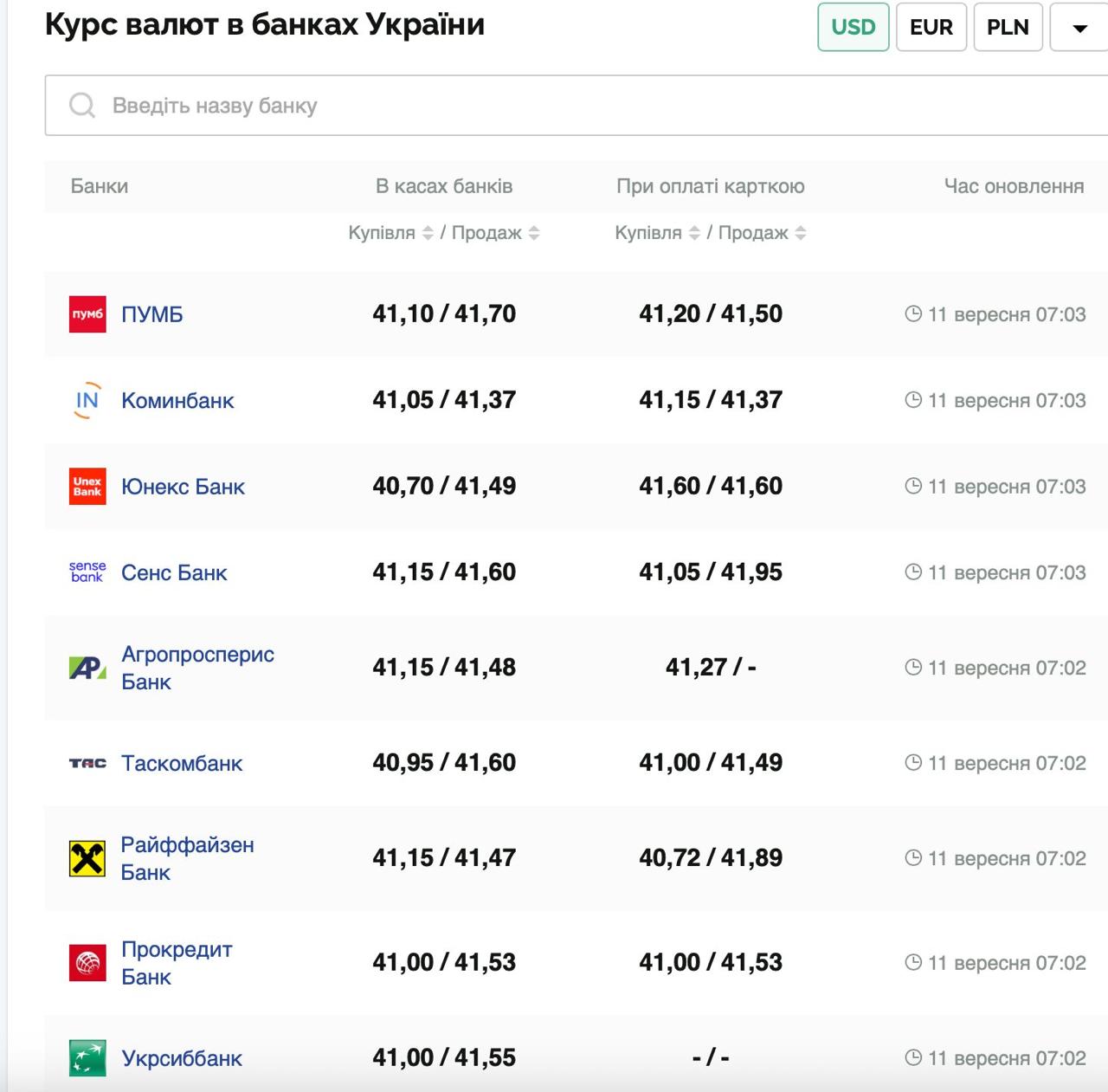Click the Sense Bank logo icon
The image size is (1108, 1092).
[87, 572]
